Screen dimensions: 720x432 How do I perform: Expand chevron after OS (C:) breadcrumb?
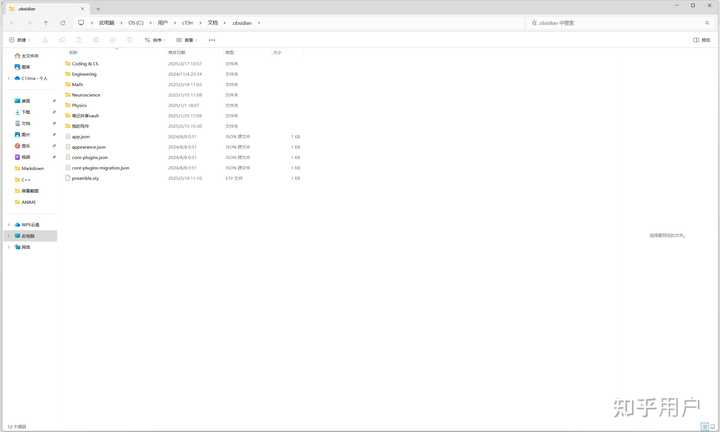(151, 22)
